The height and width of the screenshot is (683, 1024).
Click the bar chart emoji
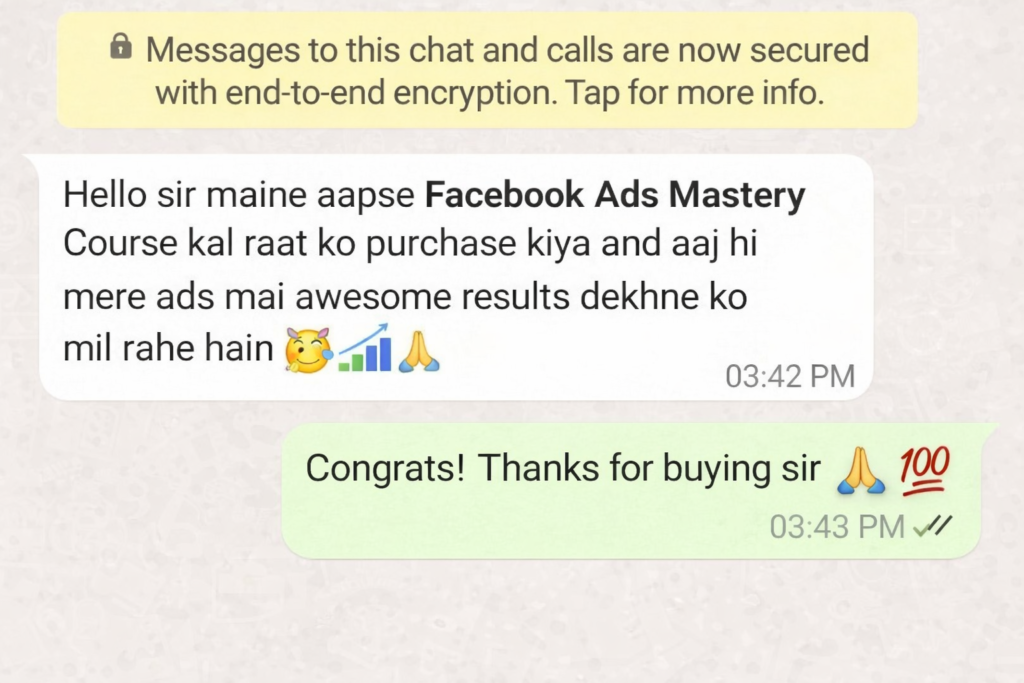tap(365, 348)
